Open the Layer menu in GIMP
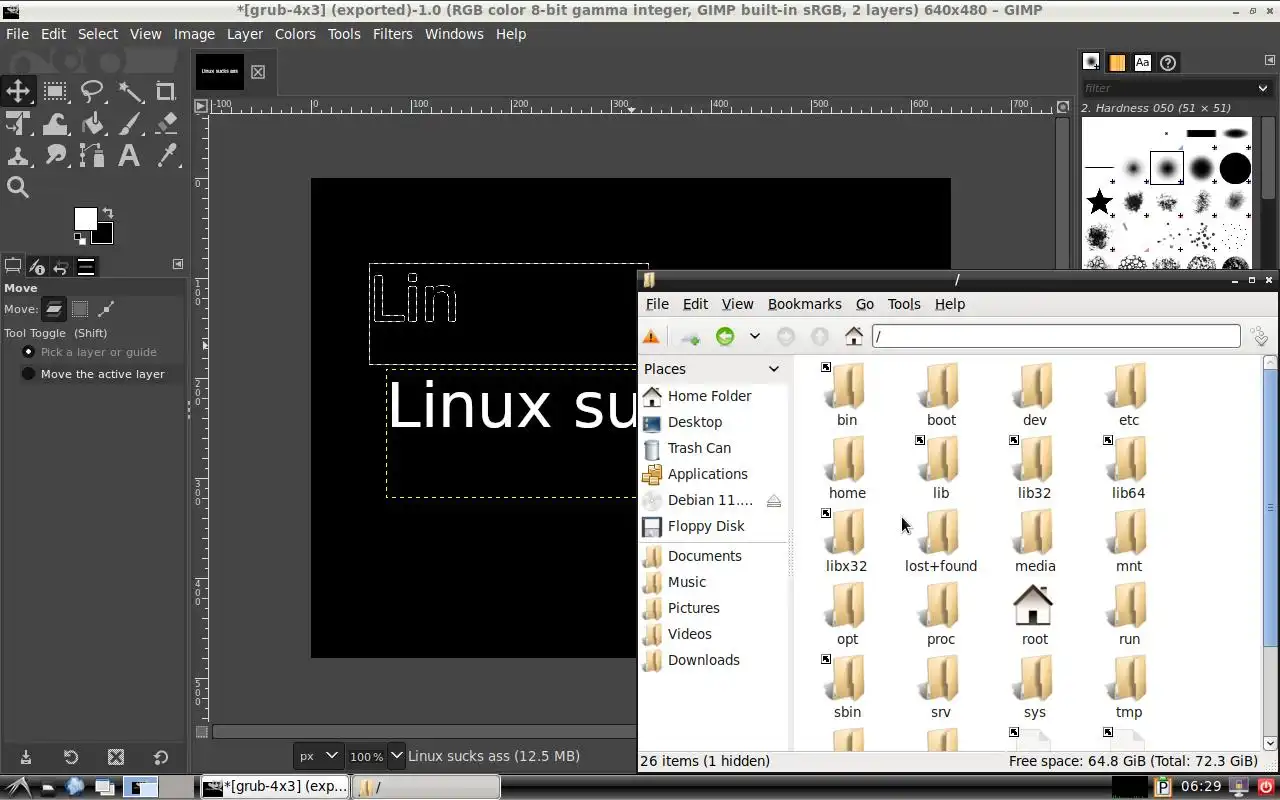1280x800 pixels. [244, 34]
